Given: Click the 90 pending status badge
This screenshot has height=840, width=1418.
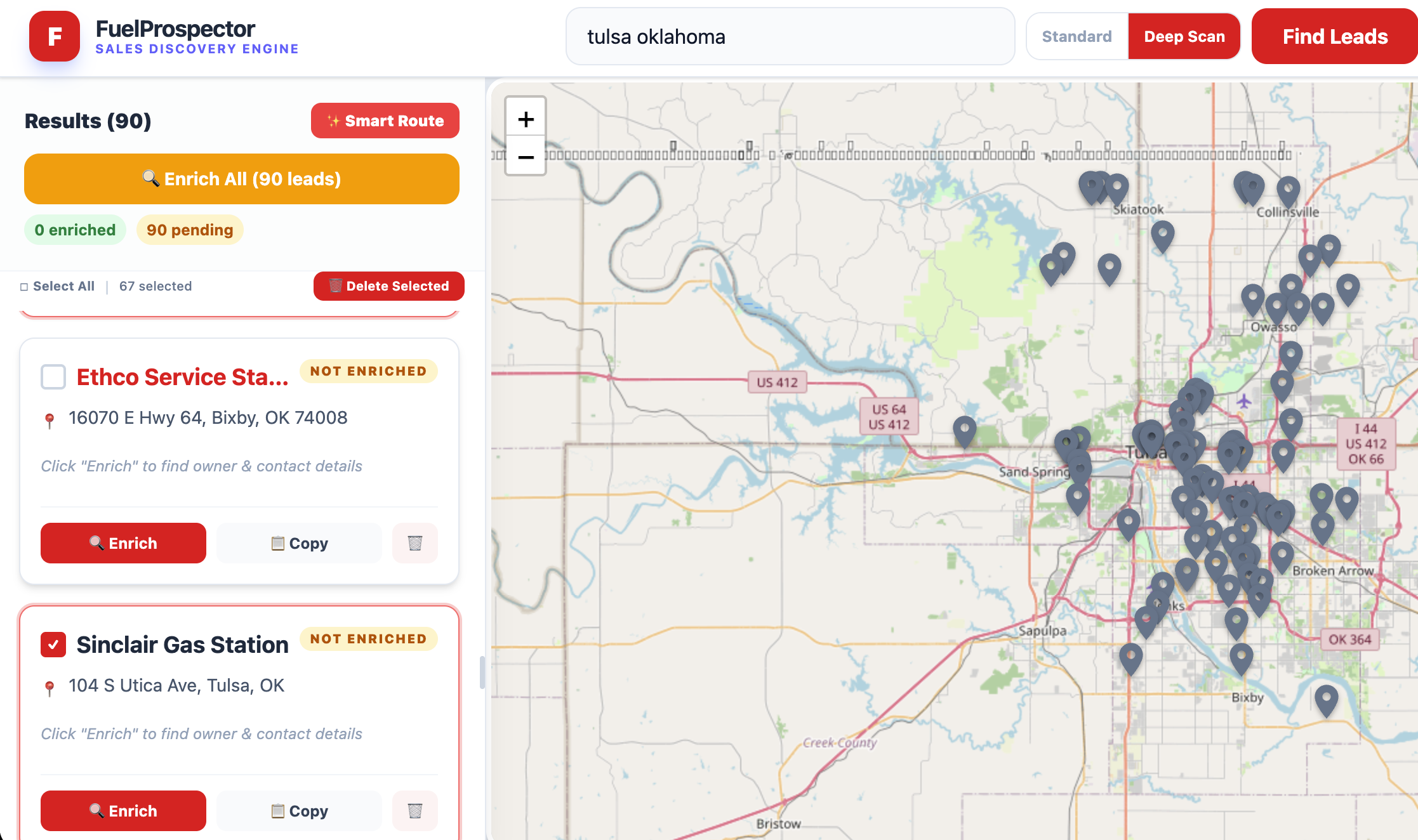Looking at the screenshot, I should pos(190,230).
